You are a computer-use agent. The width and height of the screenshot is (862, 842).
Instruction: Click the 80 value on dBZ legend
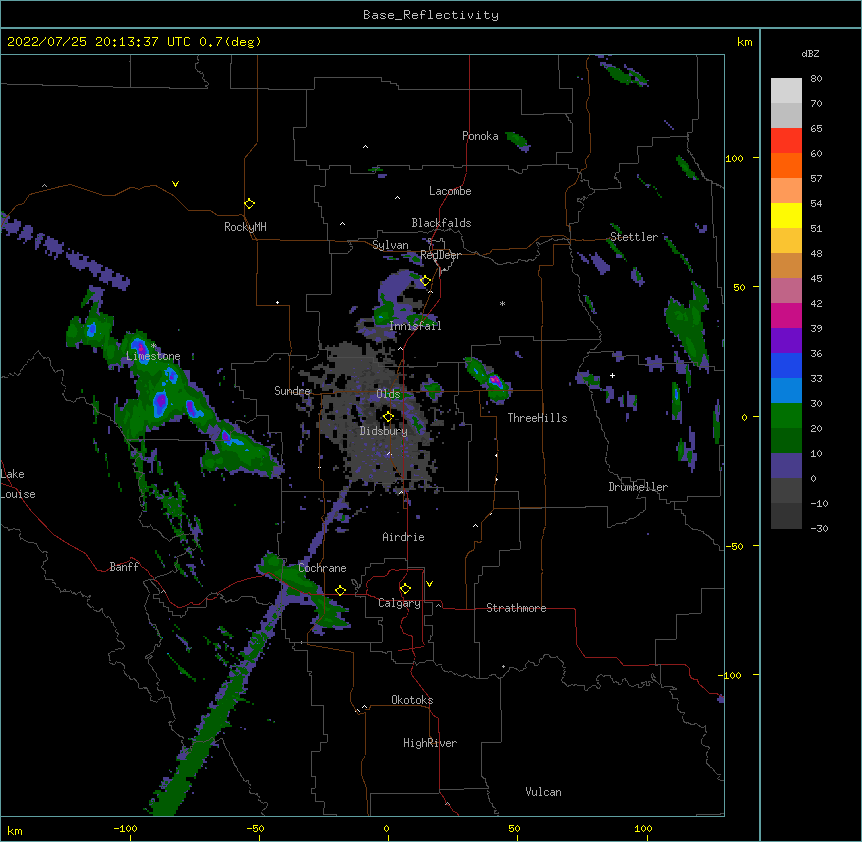point(816,79)
